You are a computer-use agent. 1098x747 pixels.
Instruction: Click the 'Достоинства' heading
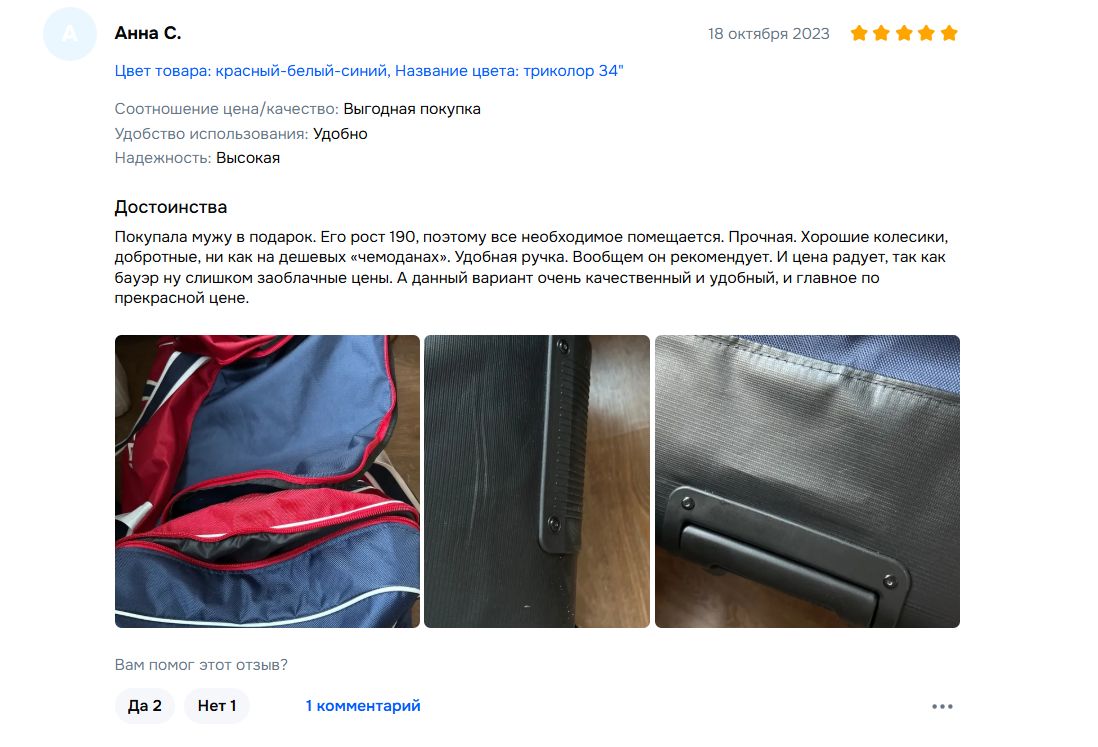(x=171, y=207)
